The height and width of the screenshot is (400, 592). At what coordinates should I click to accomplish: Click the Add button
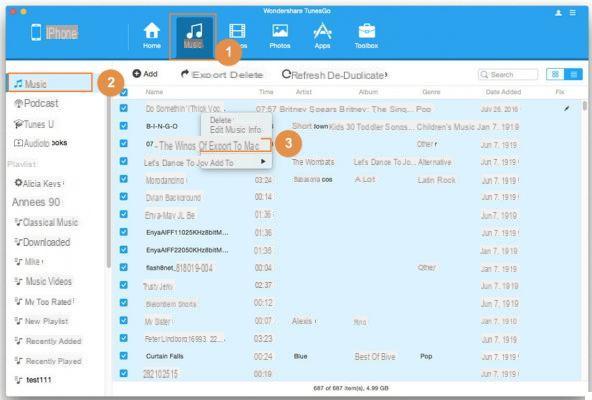[x=145, y=74]
